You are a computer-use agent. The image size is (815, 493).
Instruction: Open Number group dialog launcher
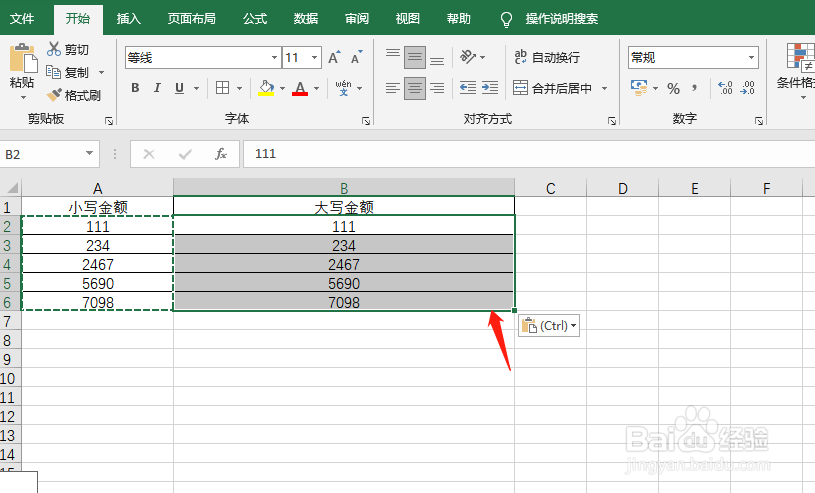point(759,121)
